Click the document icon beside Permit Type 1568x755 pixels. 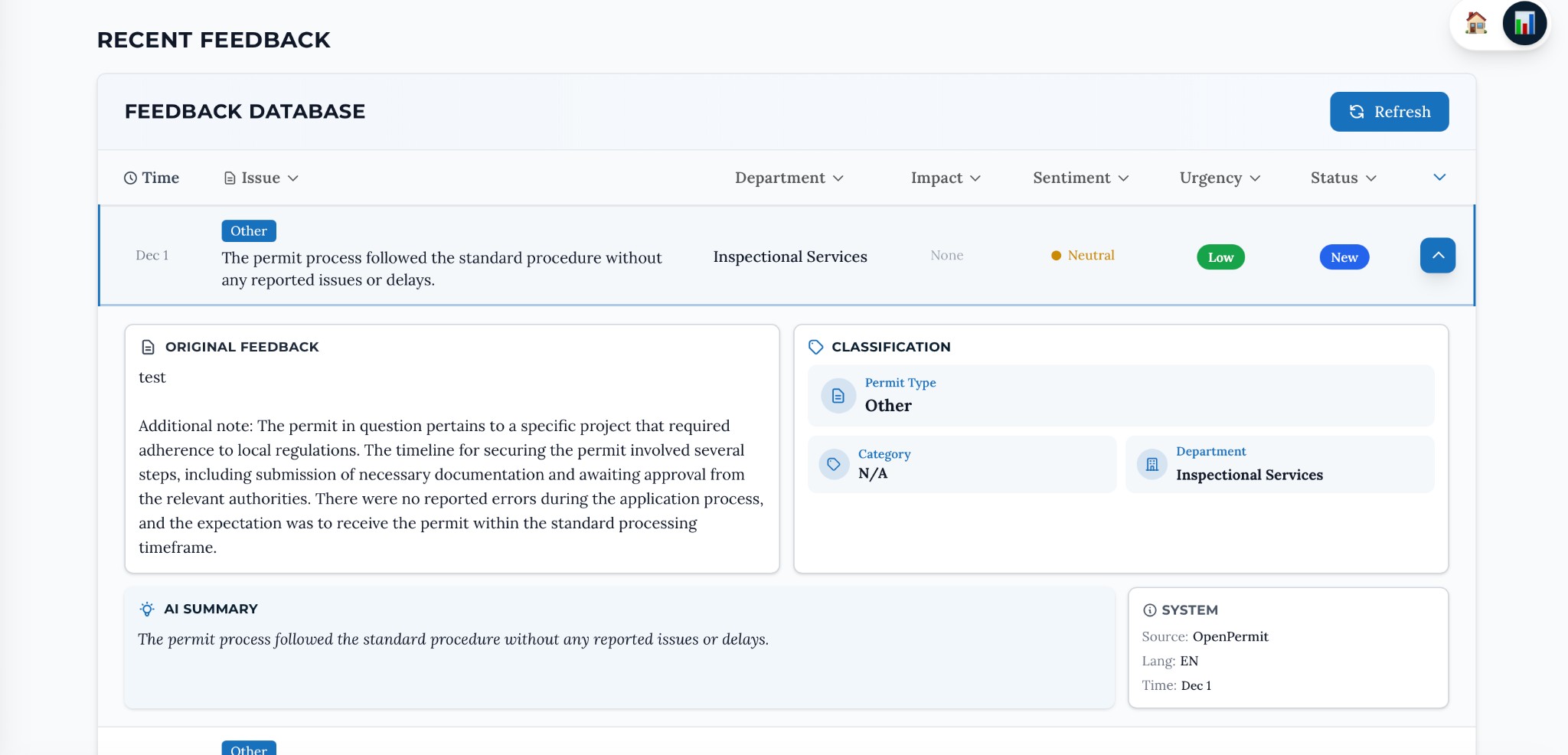click(838, 395)
